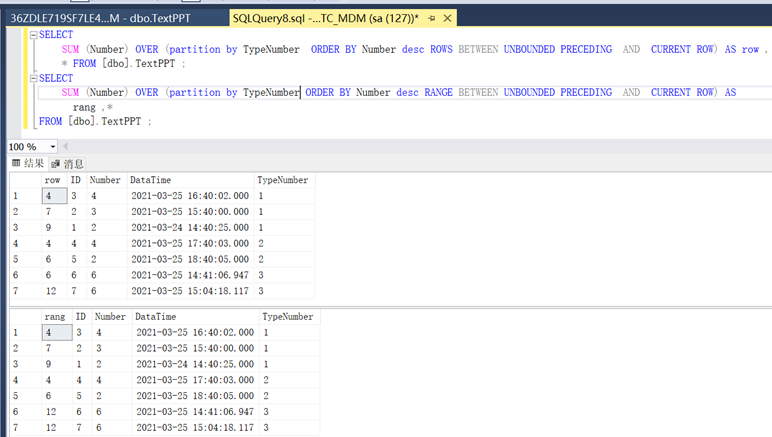Select cell 2021-03-25 14:41:06.947 in second grid
Screen dimensions: 772x437
click(x=195, y=412)
